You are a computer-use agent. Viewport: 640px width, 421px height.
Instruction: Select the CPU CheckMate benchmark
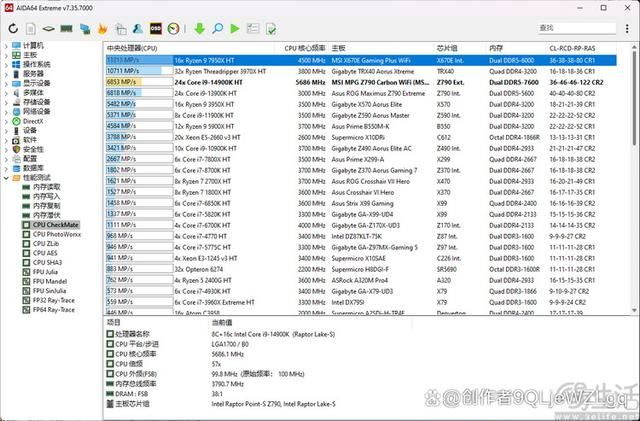click(x=55, y=225)
